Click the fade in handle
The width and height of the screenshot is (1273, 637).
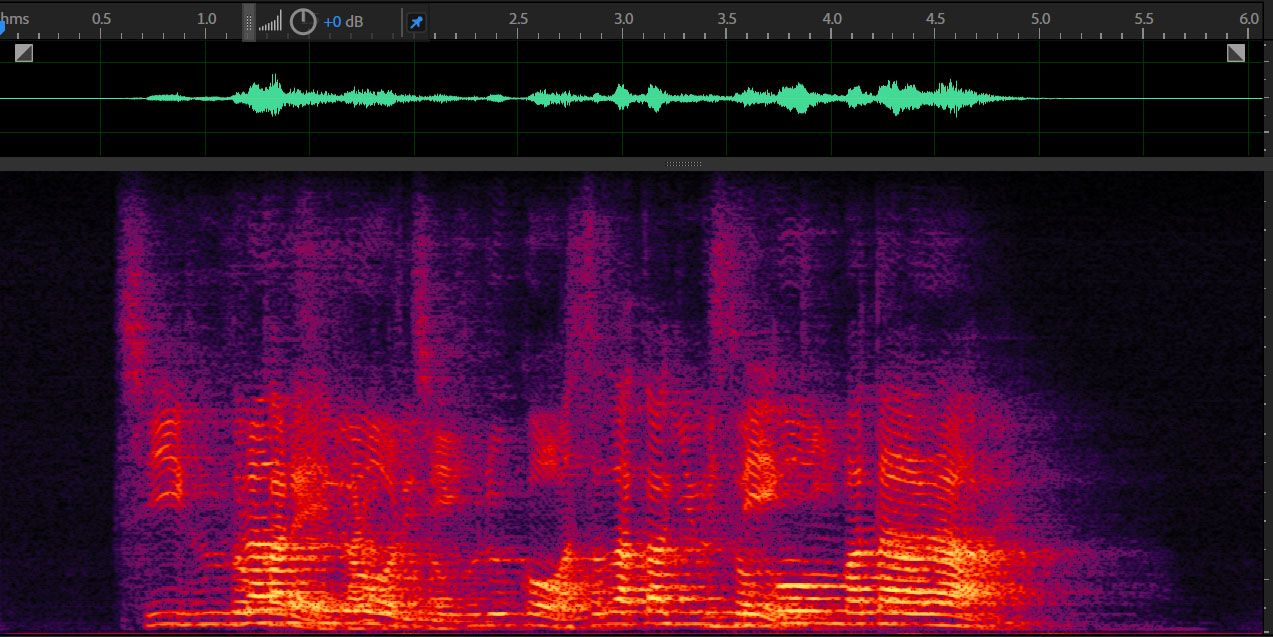[24, 53]
